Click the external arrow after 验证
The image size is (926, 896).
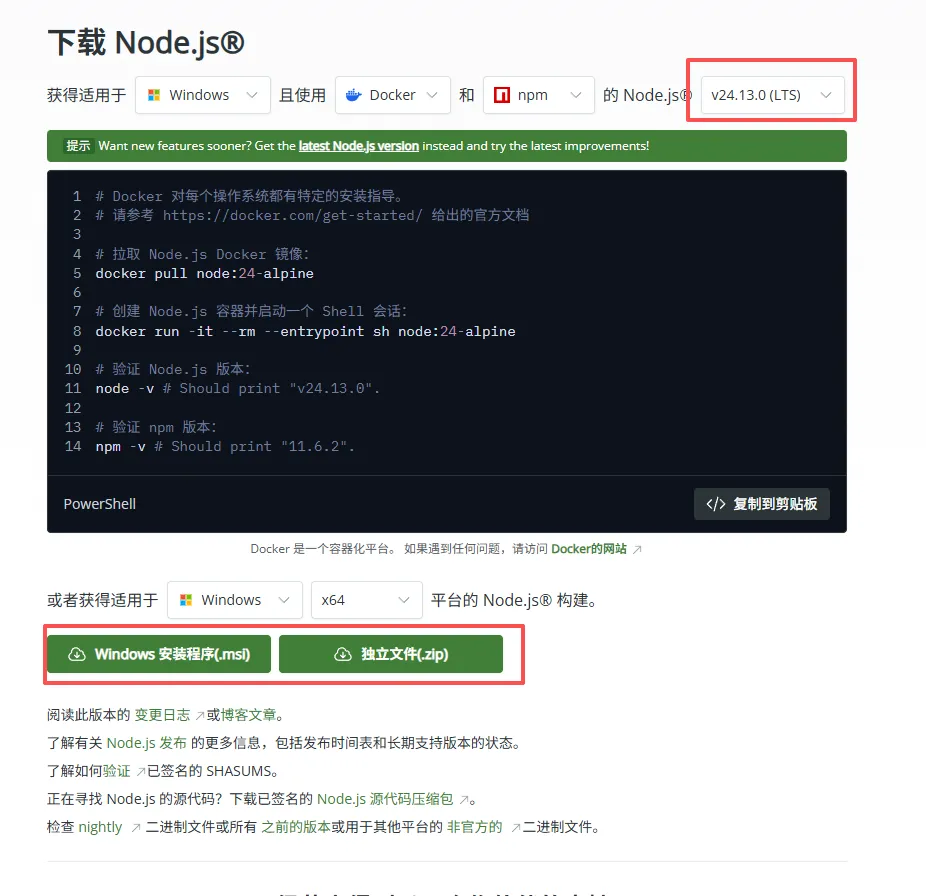click(141, 772)
